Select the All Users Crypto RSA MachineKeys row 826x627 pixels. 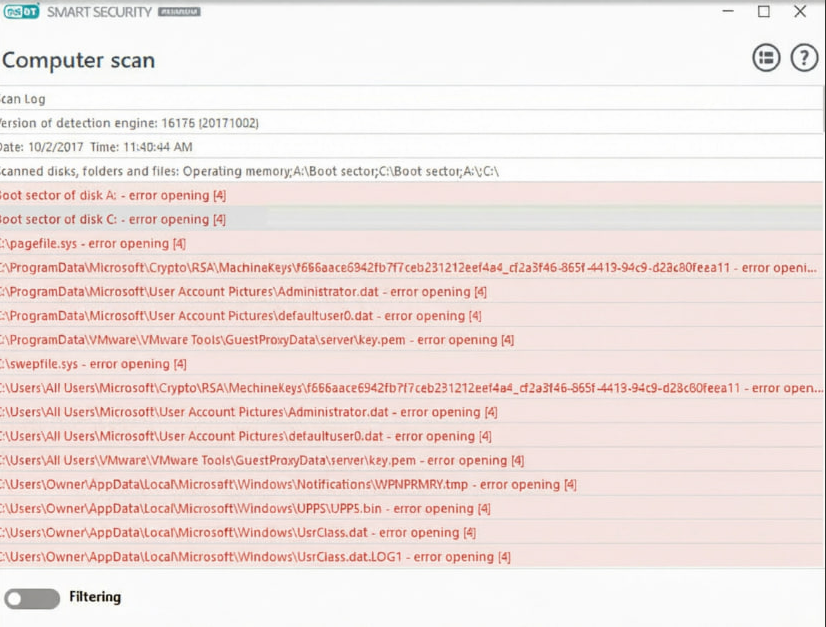[x=411, y=388]
